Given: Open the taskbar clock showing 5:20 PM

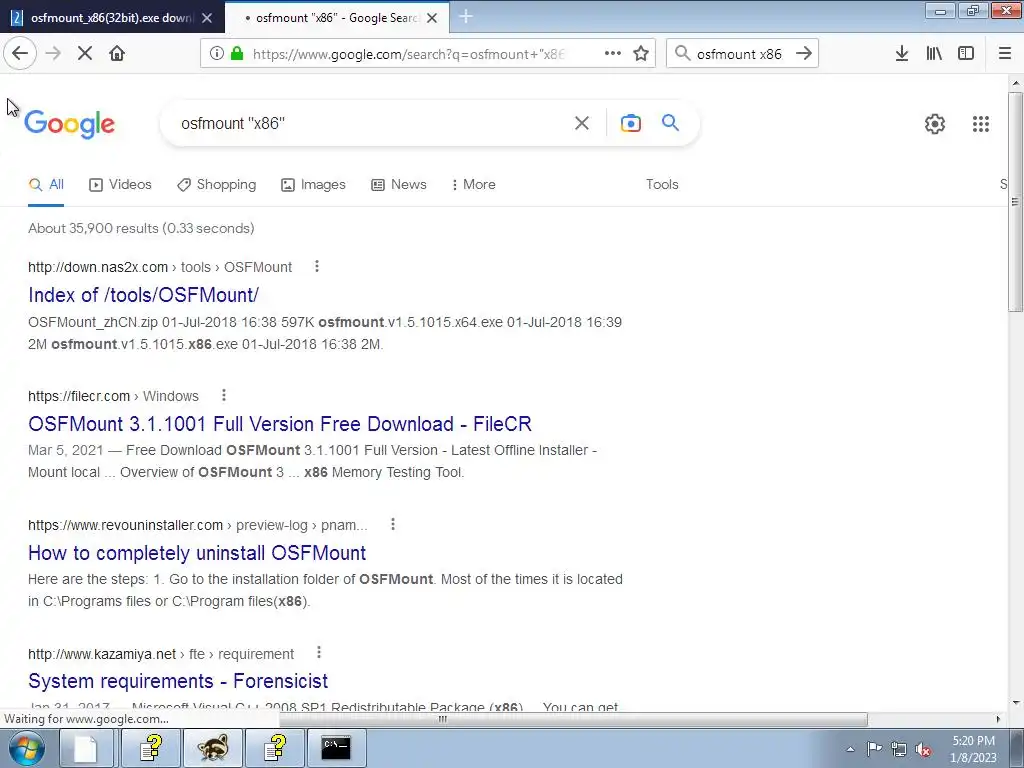Looking at the screenshot, I should pos(973,749).
